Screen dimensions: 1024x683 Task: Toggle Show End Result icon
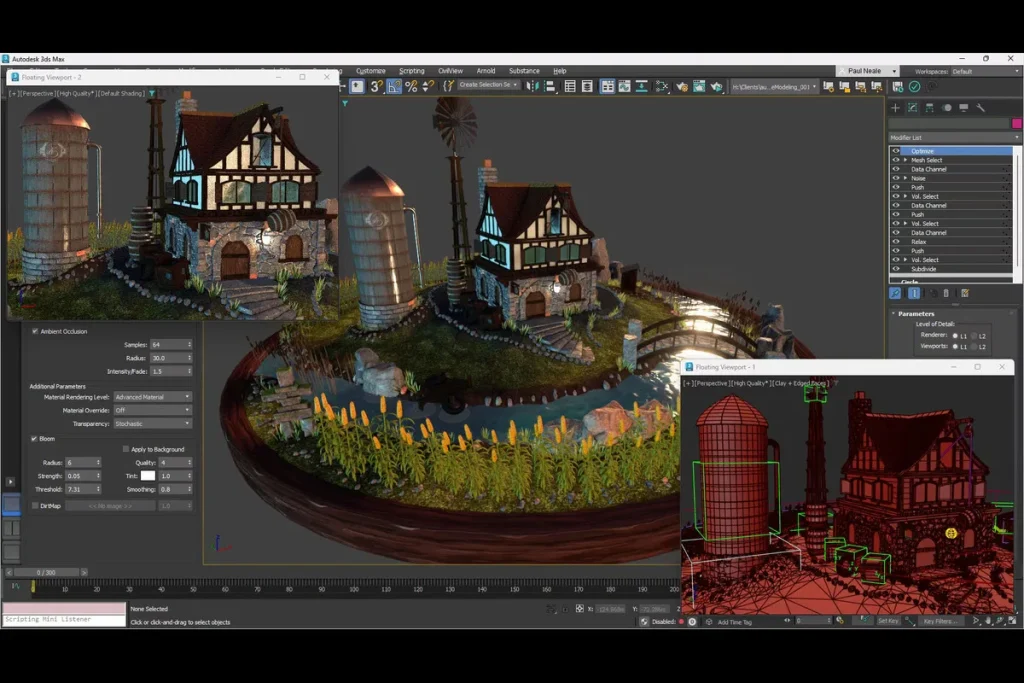point(914,293)
